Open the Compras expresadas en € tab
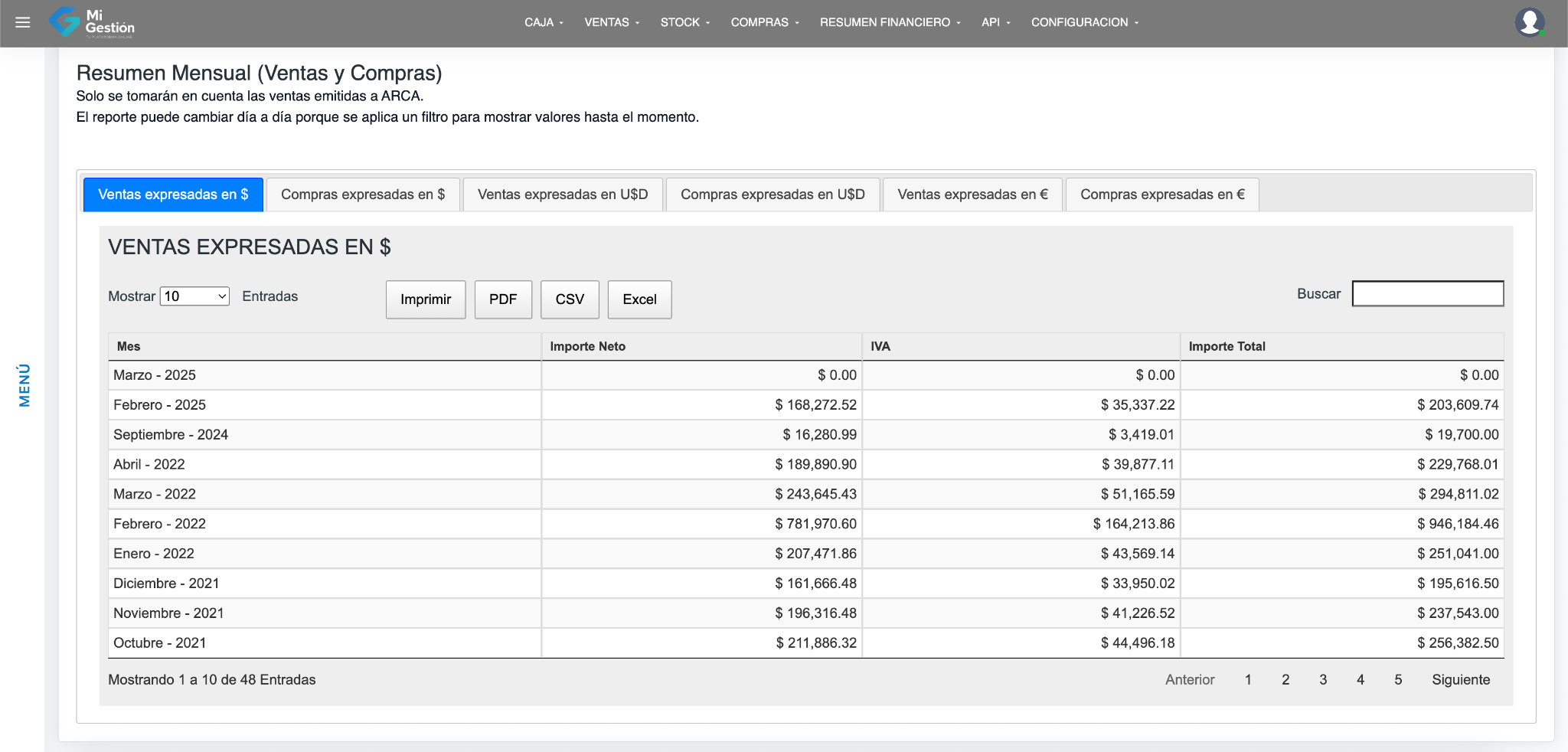The height and width of the screenshot is (752, 1568). (1161, 195)
